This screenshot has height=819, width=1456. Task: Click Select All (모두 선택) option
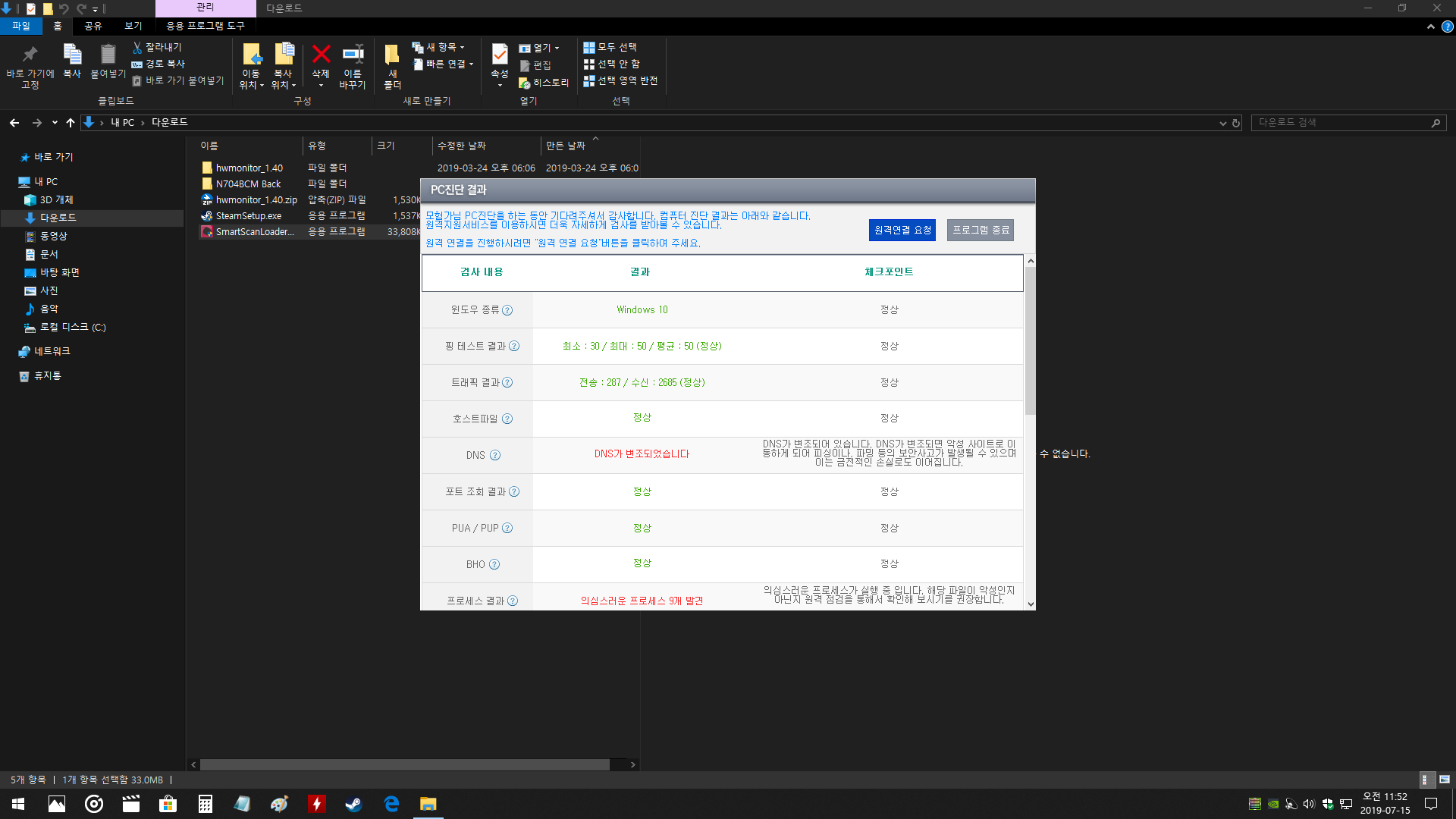coord(610,47)
